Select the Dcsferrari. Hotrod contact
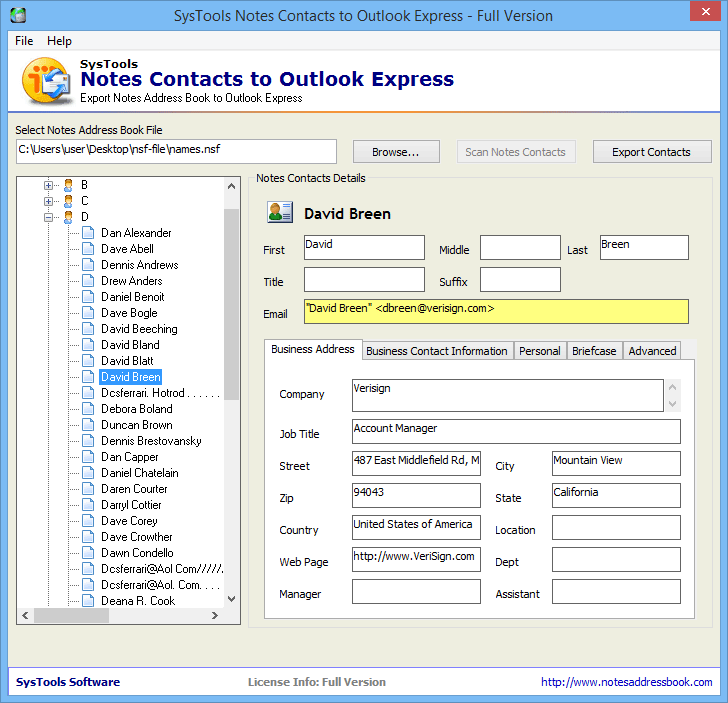 160,393
